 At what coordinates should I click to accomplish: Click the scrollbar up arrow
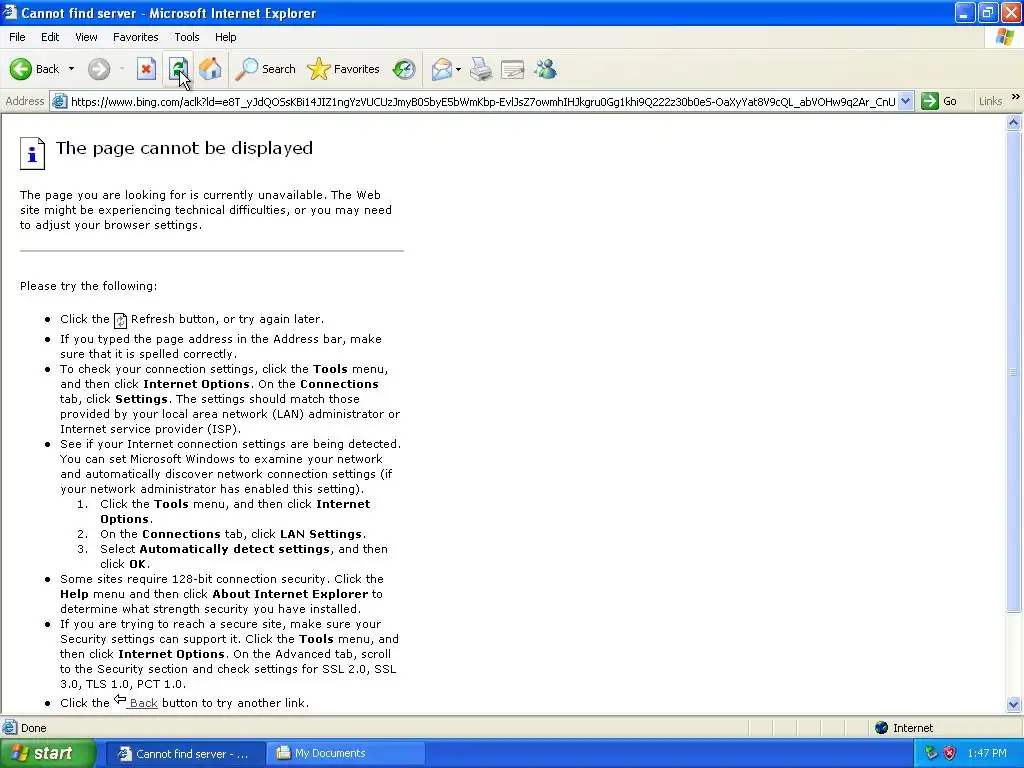coord(1014,122)
